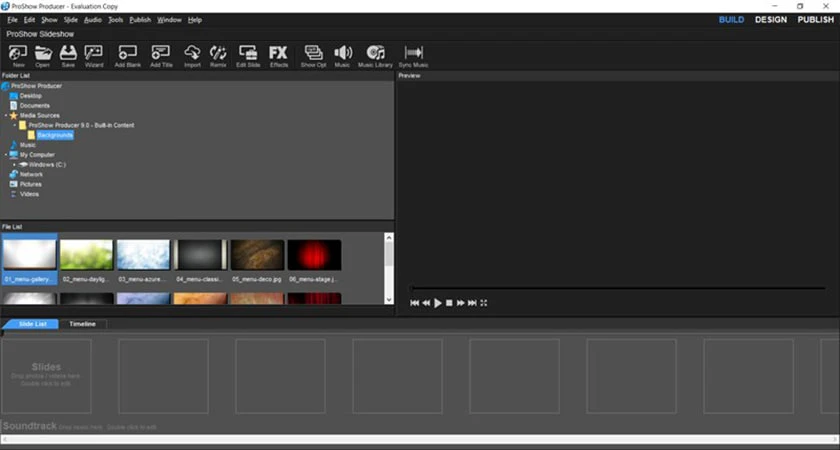The height and width of the screenshot is (450, 840).
Task: Open the File menu
Action: pyautogui.click(x=12, y=20)
